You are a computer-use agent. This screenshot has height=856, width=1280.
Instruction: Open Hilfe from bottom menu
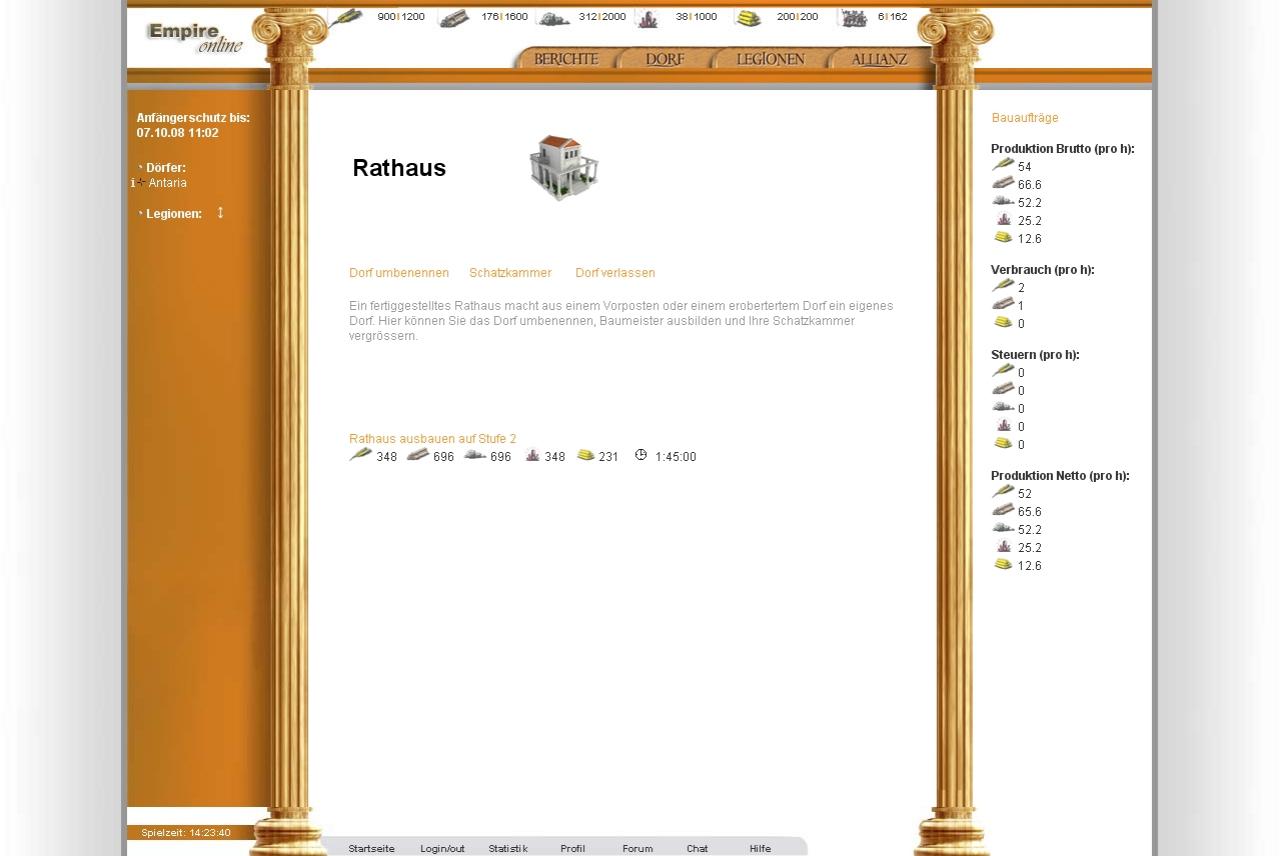[x=760, y=849]
